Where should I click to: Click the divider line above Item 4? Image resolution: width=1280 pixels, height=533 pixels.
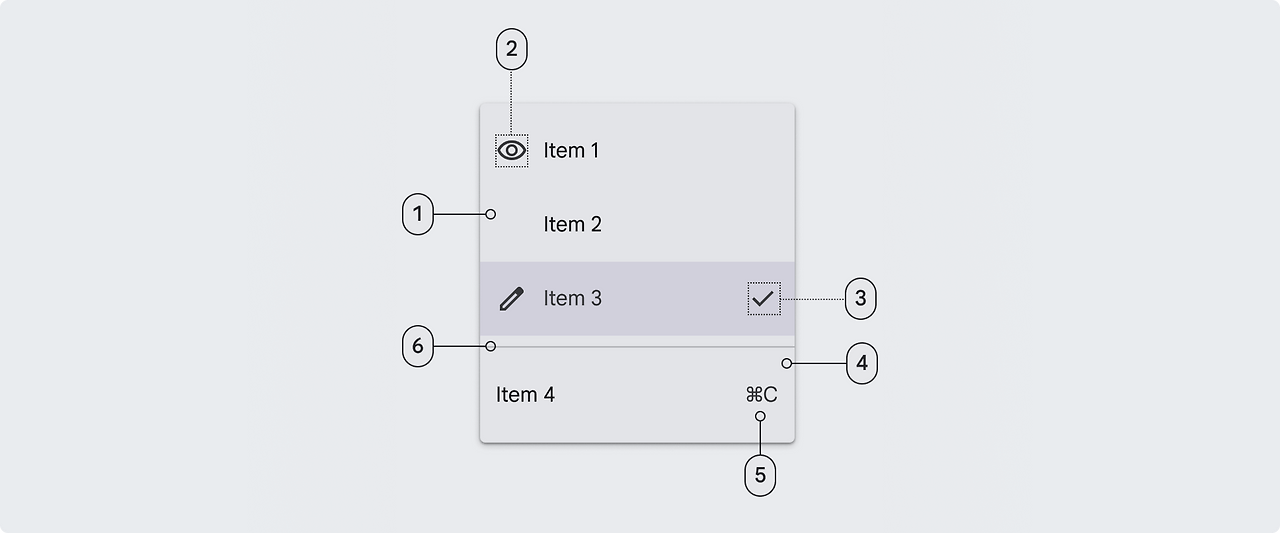(x=637, y=347)
